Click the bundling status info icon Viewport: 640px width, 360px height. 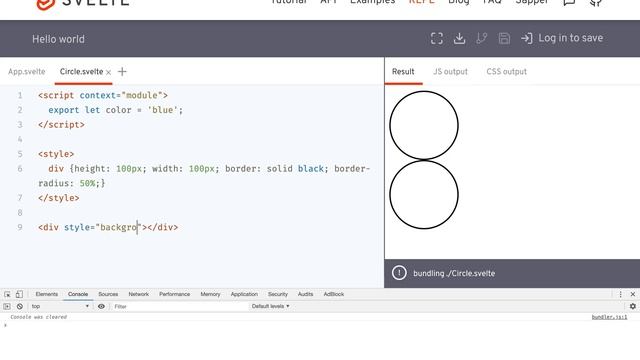pos(399,273)
